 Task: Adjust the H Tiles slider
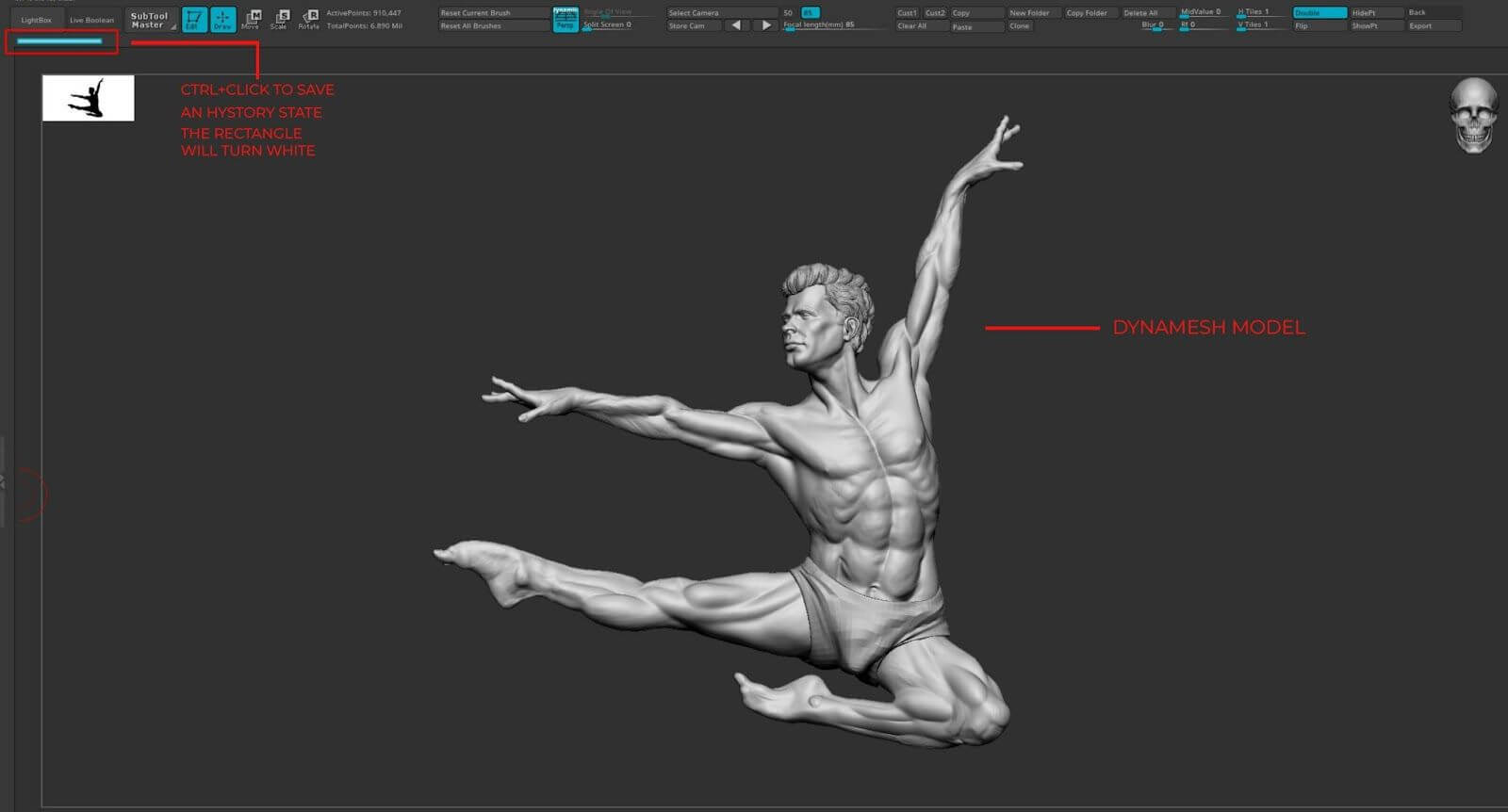pos(1261,12)
